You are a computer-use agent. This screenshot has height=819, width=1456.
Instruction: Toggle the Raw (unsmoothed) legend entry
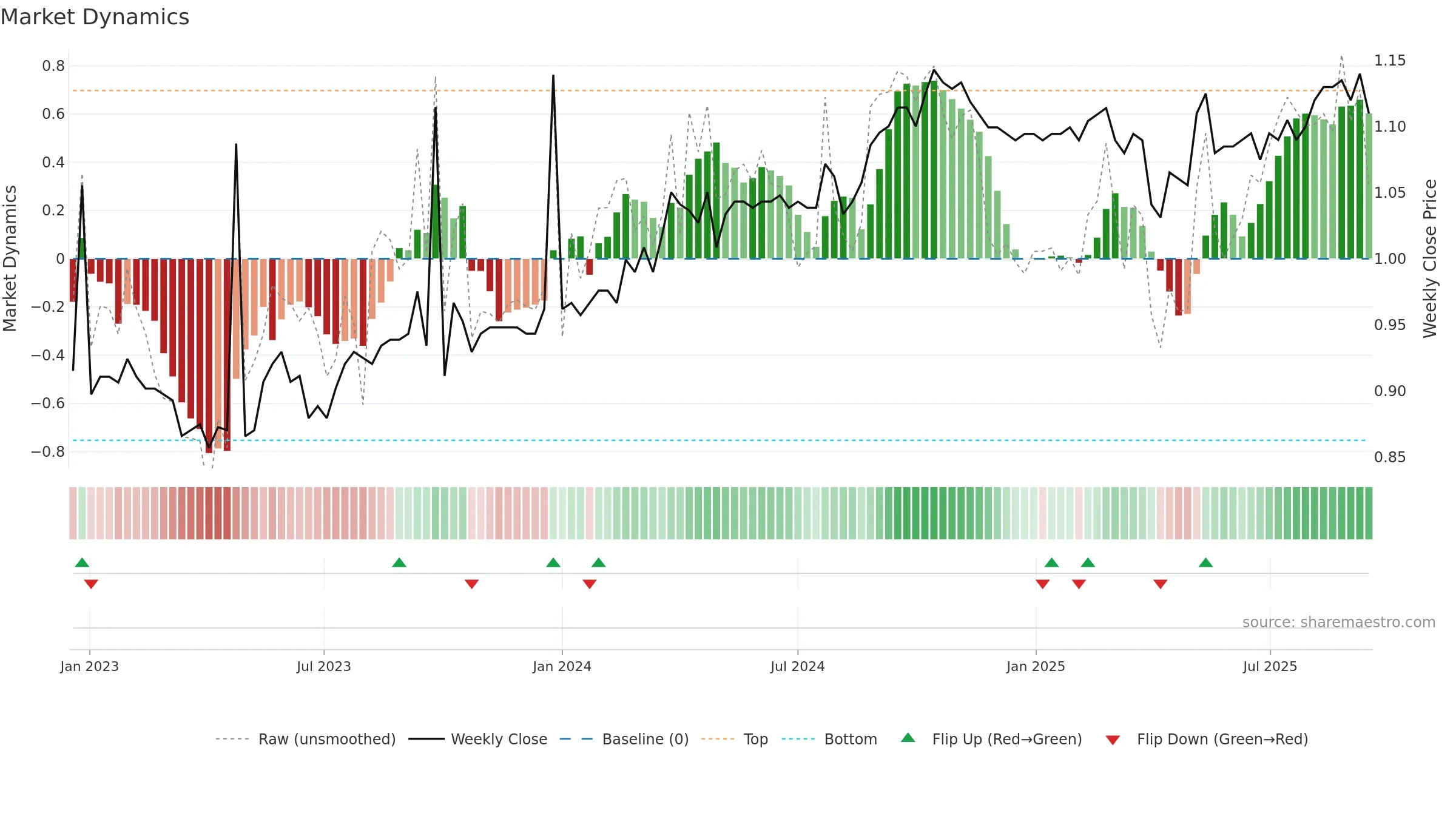pos(306,739)
